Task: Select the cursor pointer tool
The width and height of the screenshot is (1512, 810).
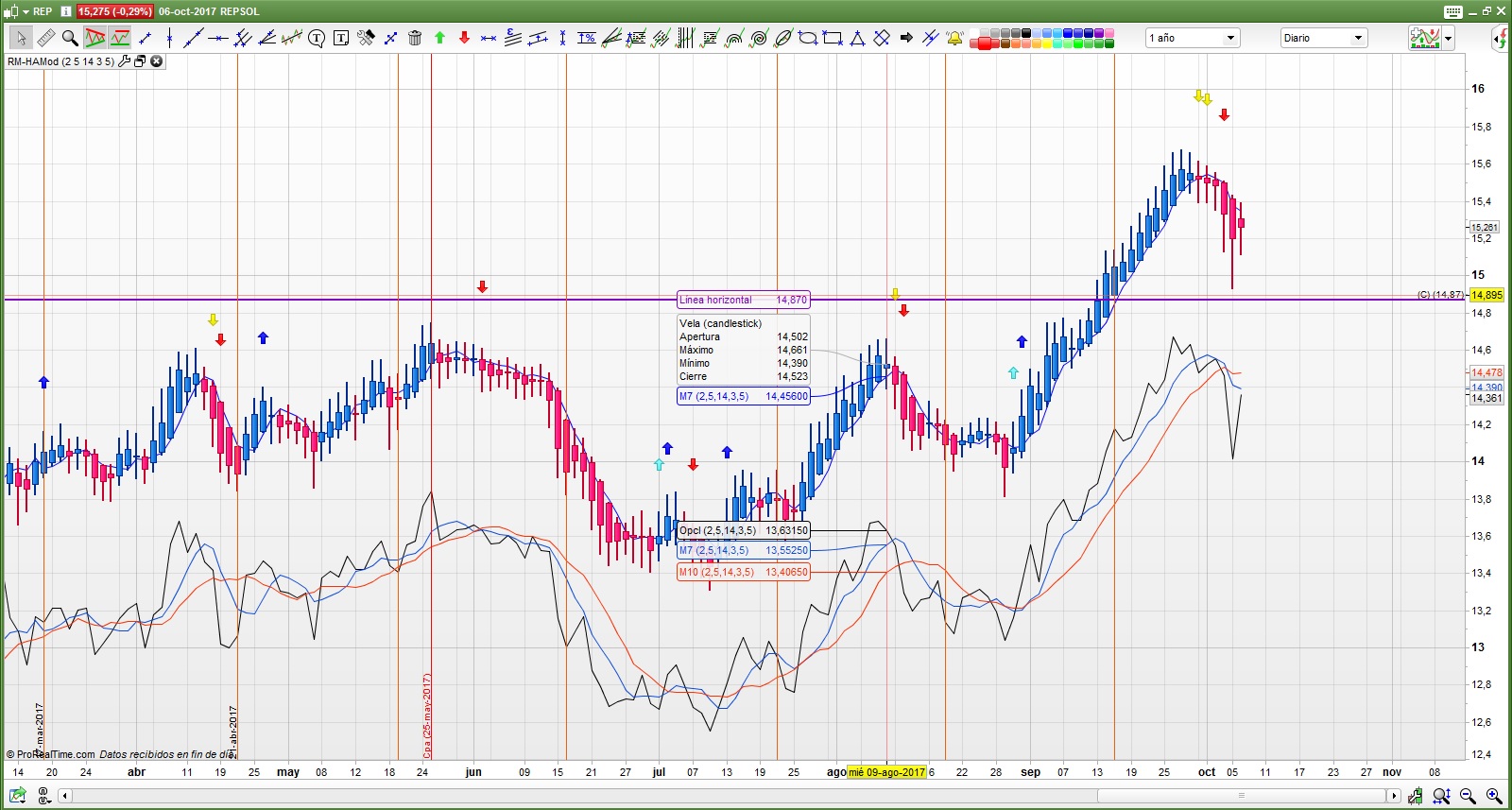Action: (21, 38)
